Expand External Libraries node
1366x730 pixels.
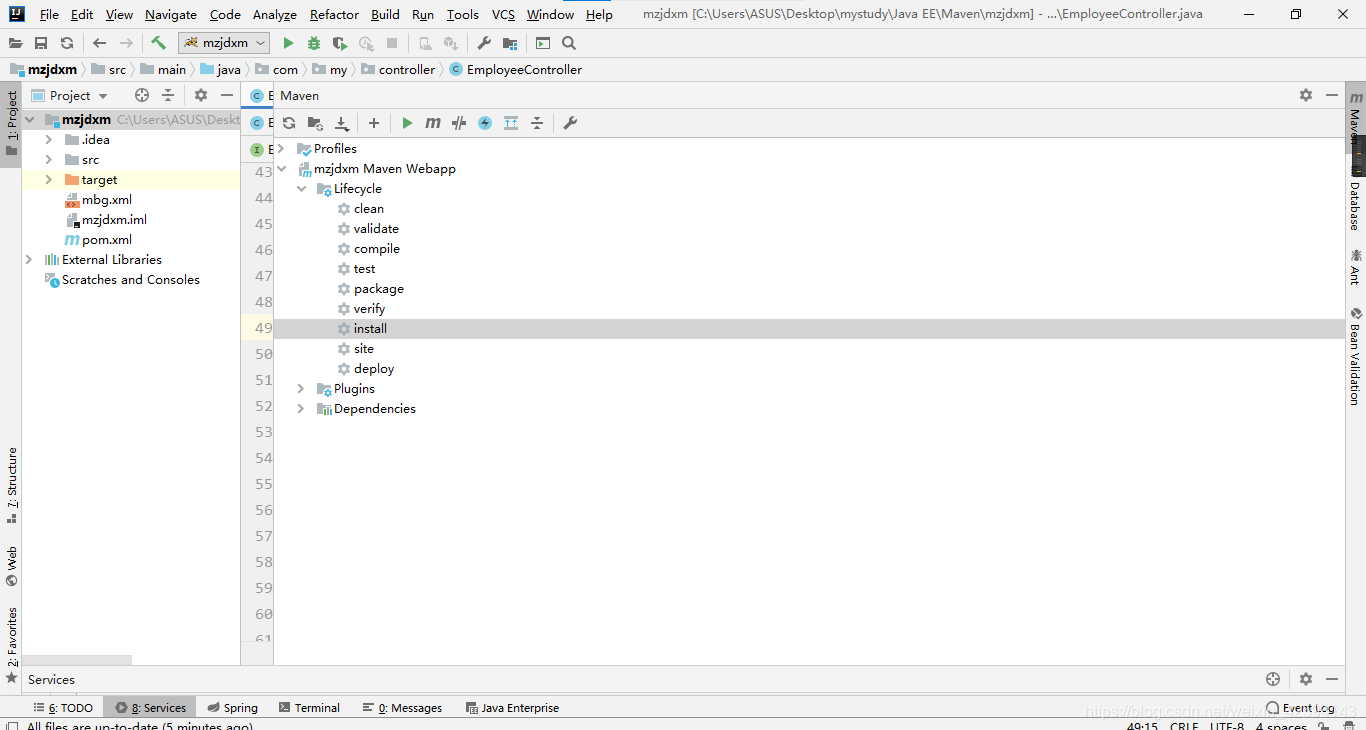(x=28, y=260)
